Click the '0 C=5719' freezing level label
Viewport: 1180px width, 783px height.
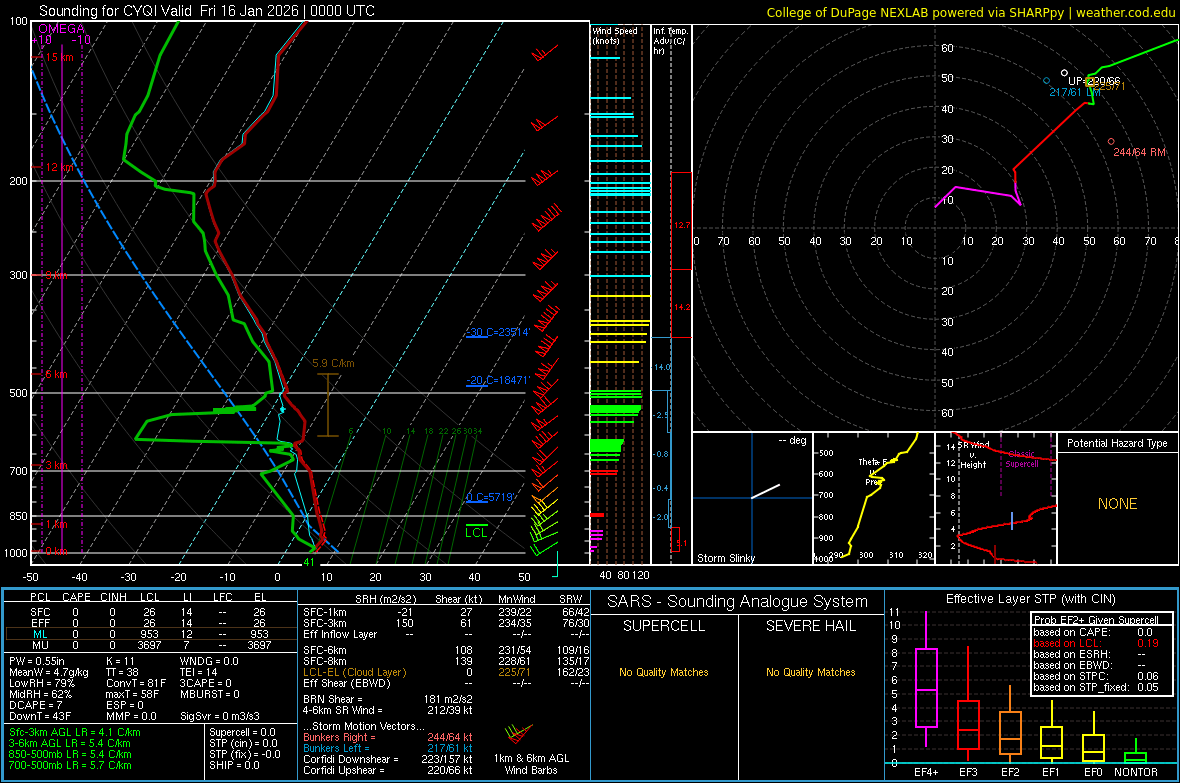[x=490, y=498]
